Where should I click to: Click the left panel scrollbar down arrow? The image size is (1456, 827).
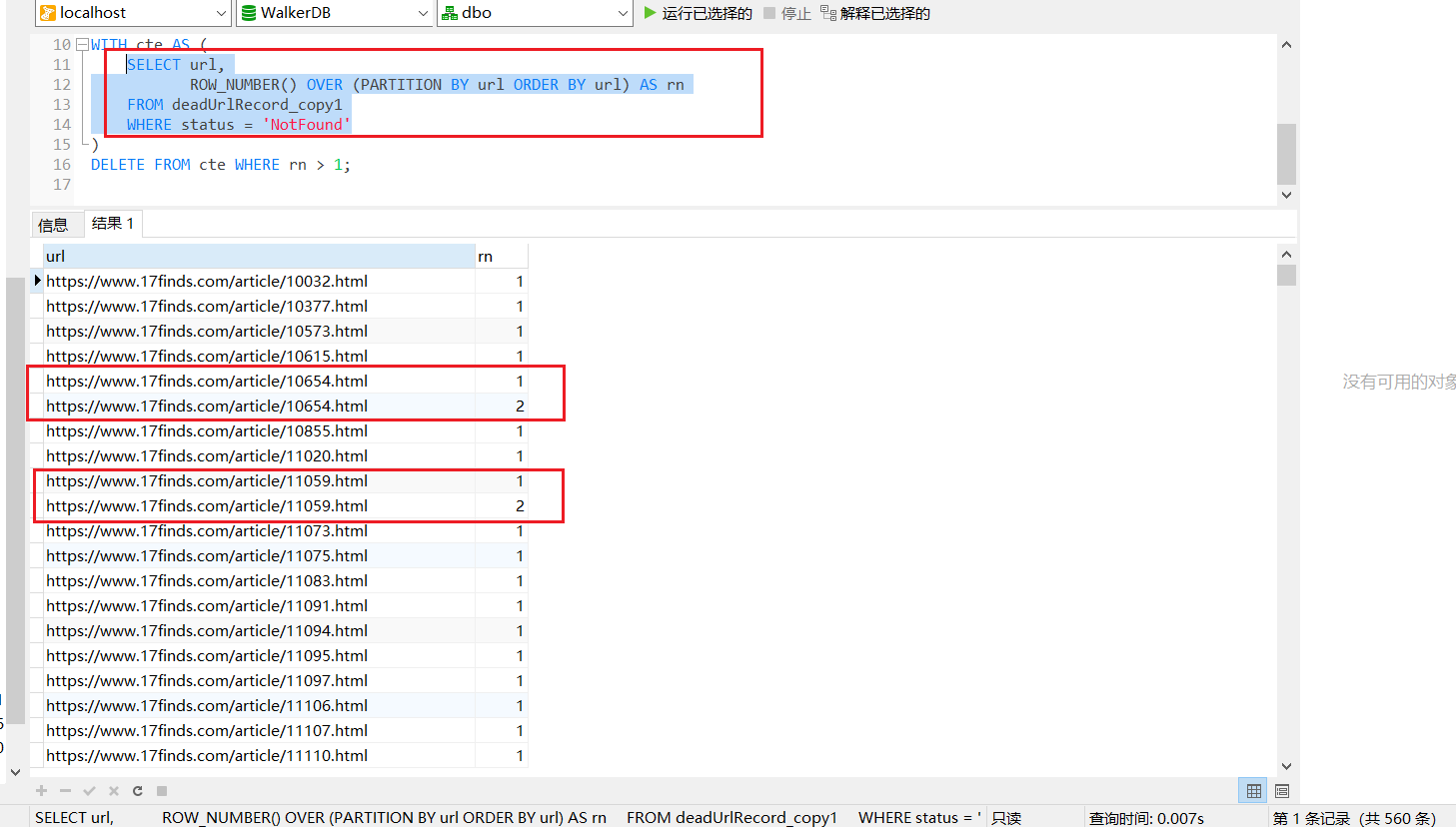tap(15, 771)
